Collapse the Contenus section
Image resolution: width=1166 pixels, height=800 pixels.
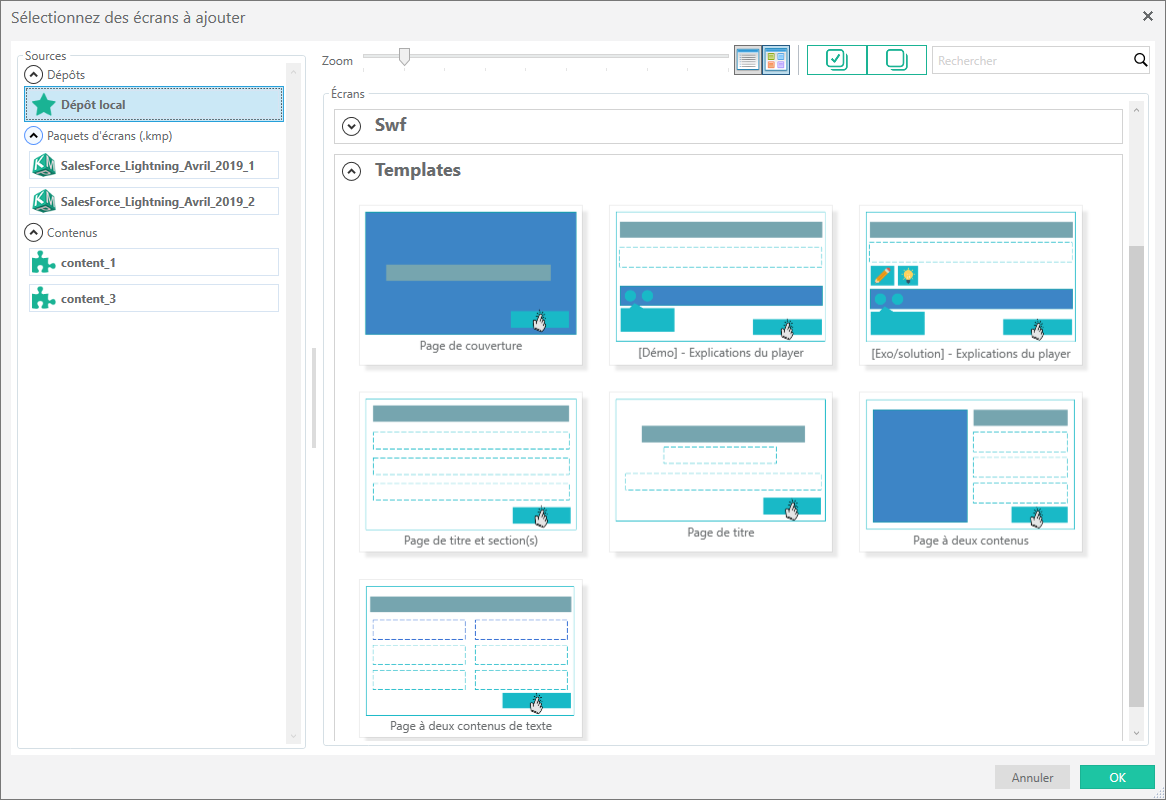[33, 233]
